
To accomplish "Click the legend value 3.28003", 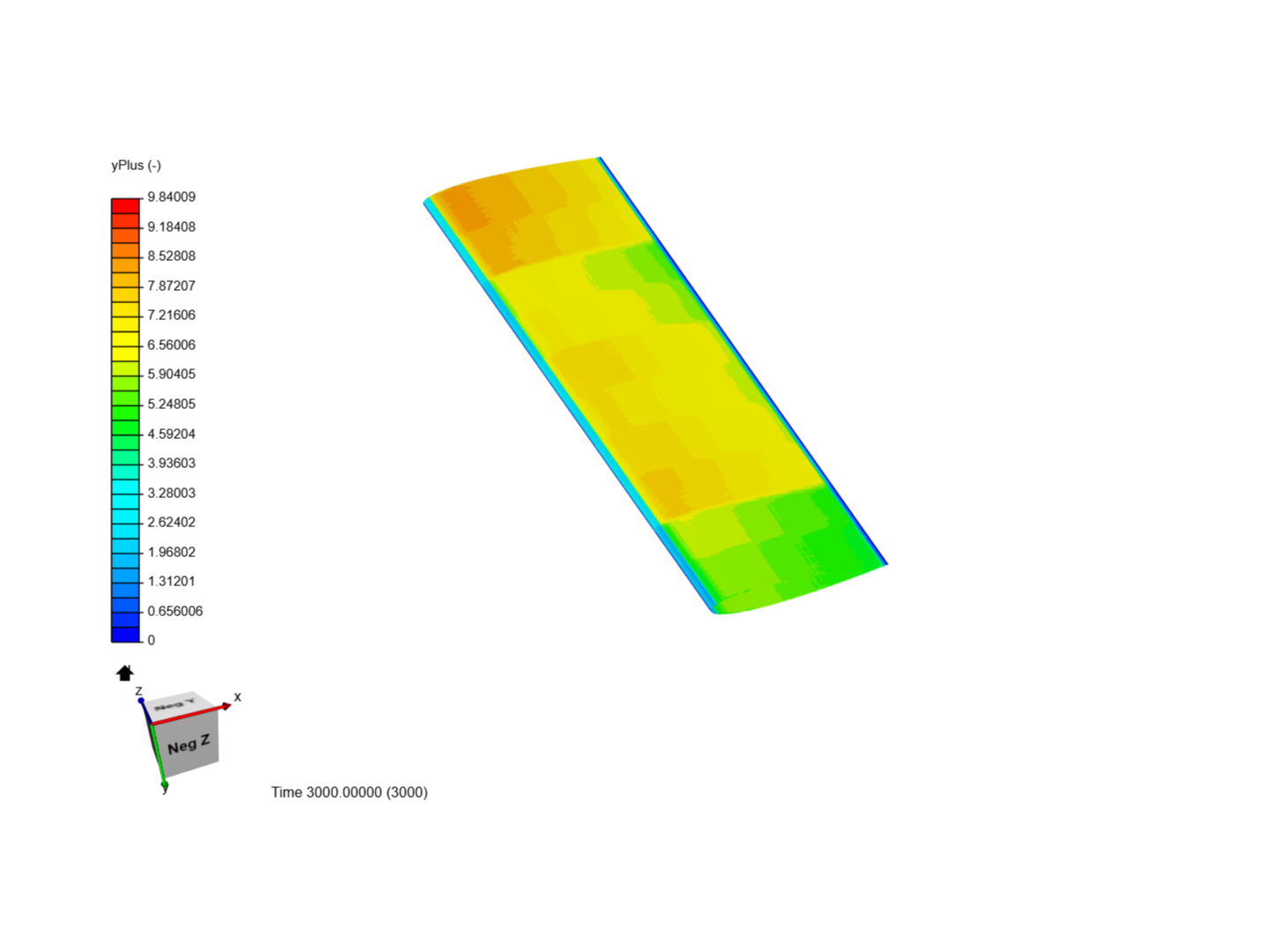I will pyautogui.click(x=171, y=493).
